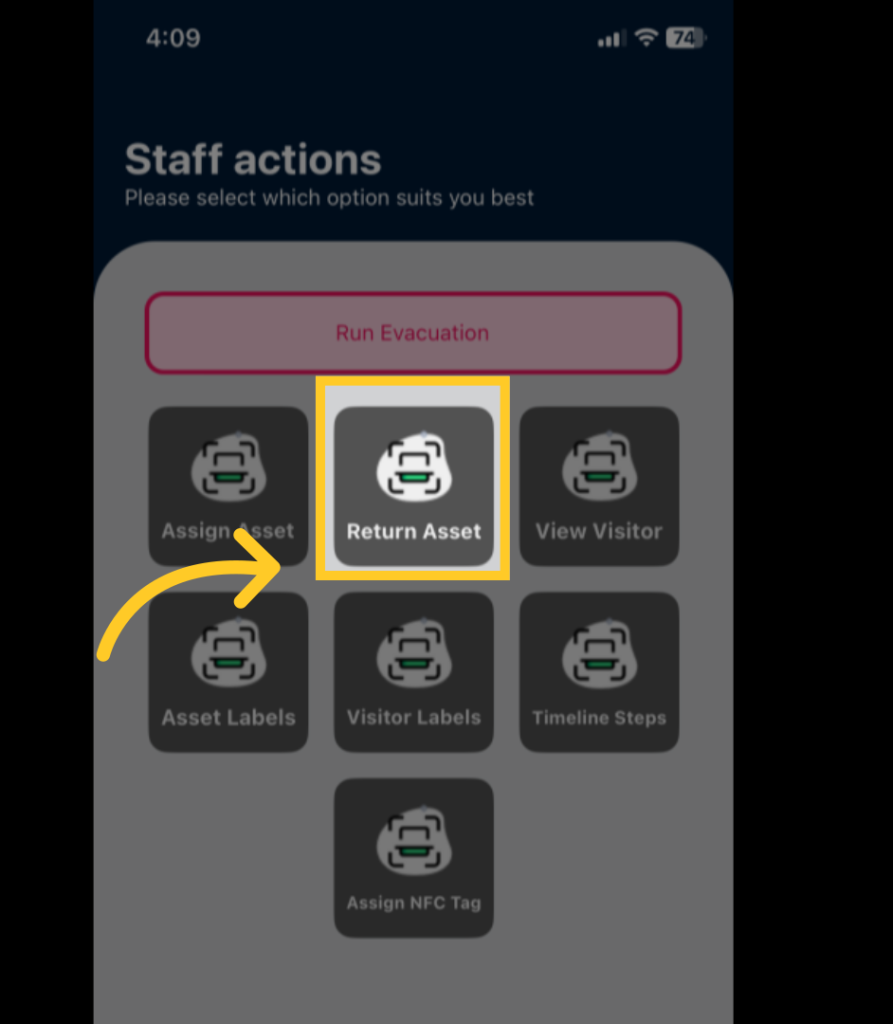Choose the Visitor Labels tile
The height and width of the screenshot is (1024, 893).
pyautogui.click(x=414, y=672)
